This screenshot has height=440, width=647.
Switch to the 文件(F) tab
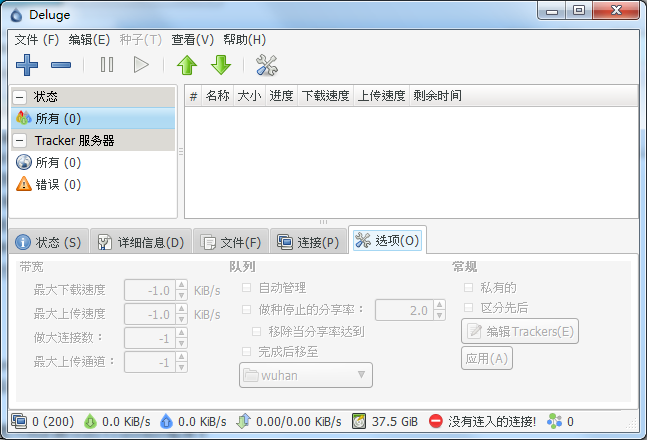(x=231, y=242)
